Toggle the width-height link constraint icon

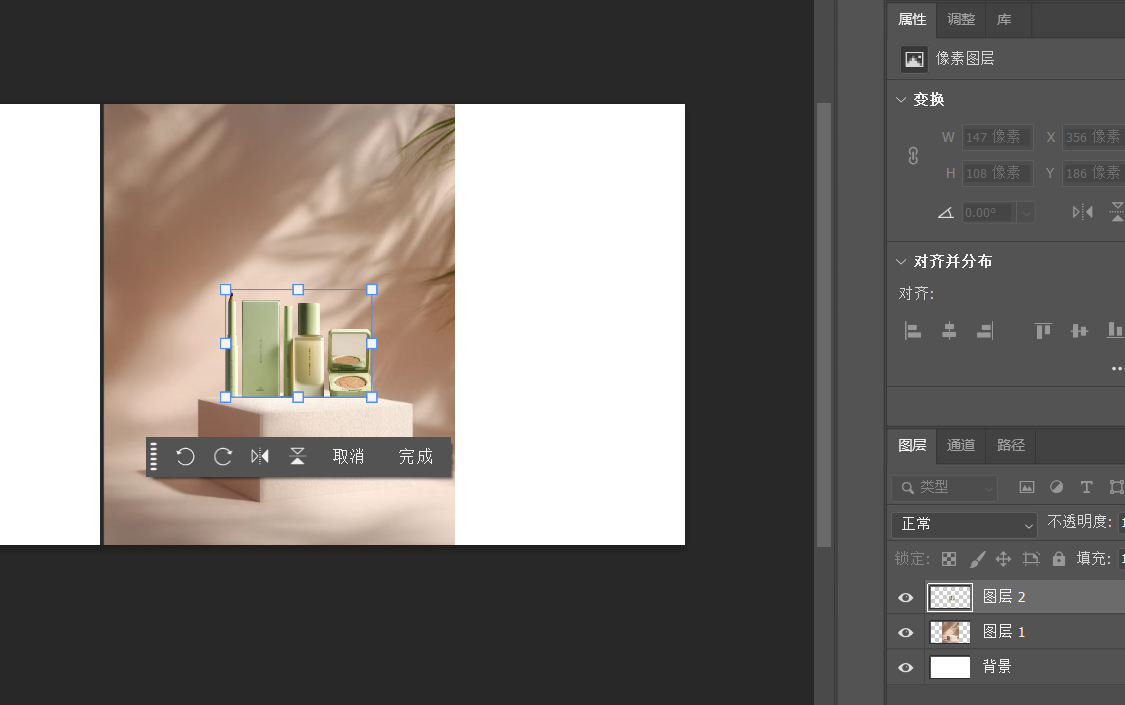pyautogui.click(x=913, y=156)
